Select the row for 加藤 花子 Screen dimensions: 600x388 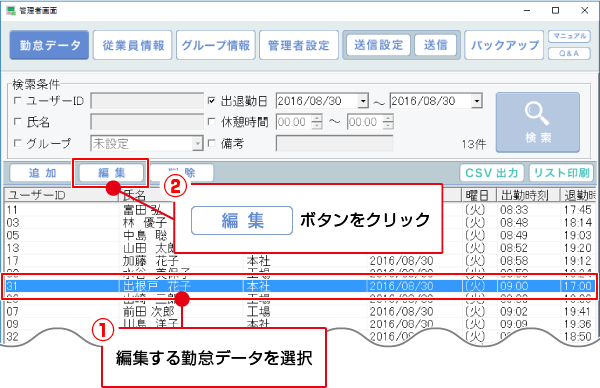pos(299,261)
